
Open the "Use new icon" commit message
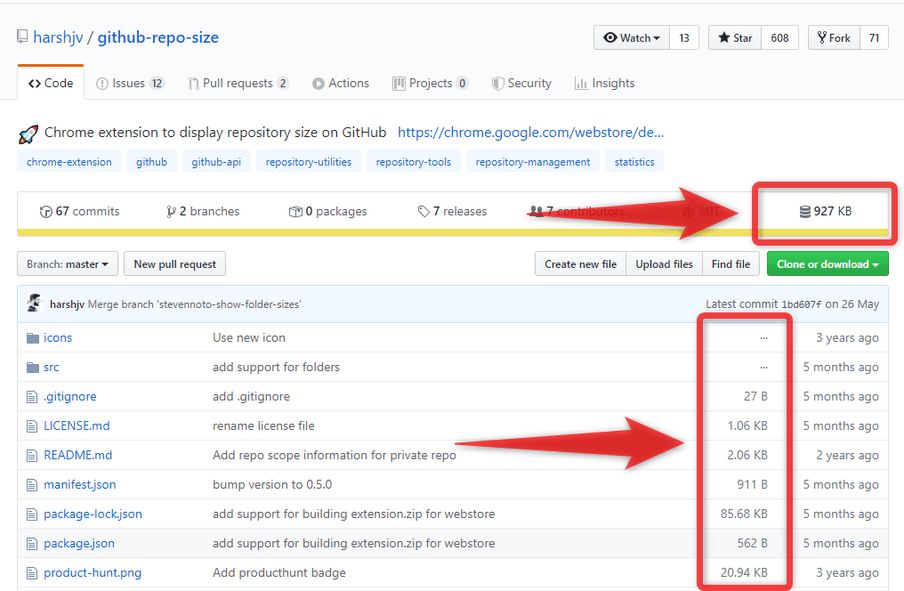coord(249,338)
